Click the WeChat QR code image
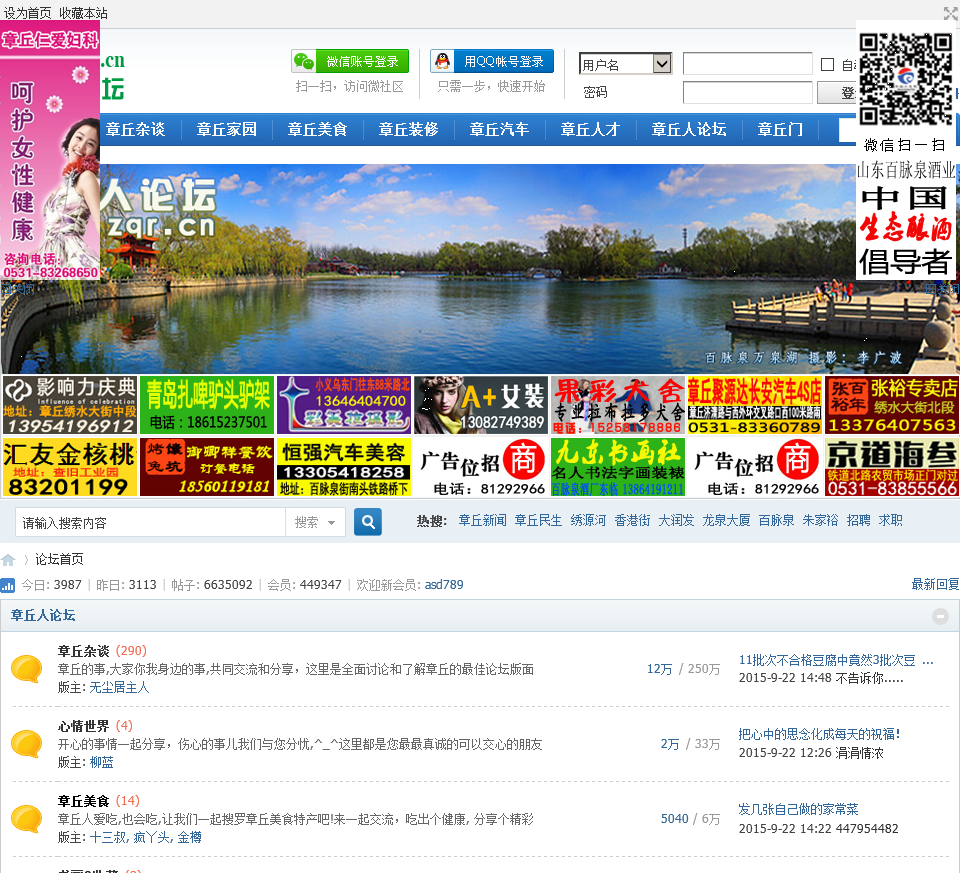 pyautogui.click(x=906, y=79)
